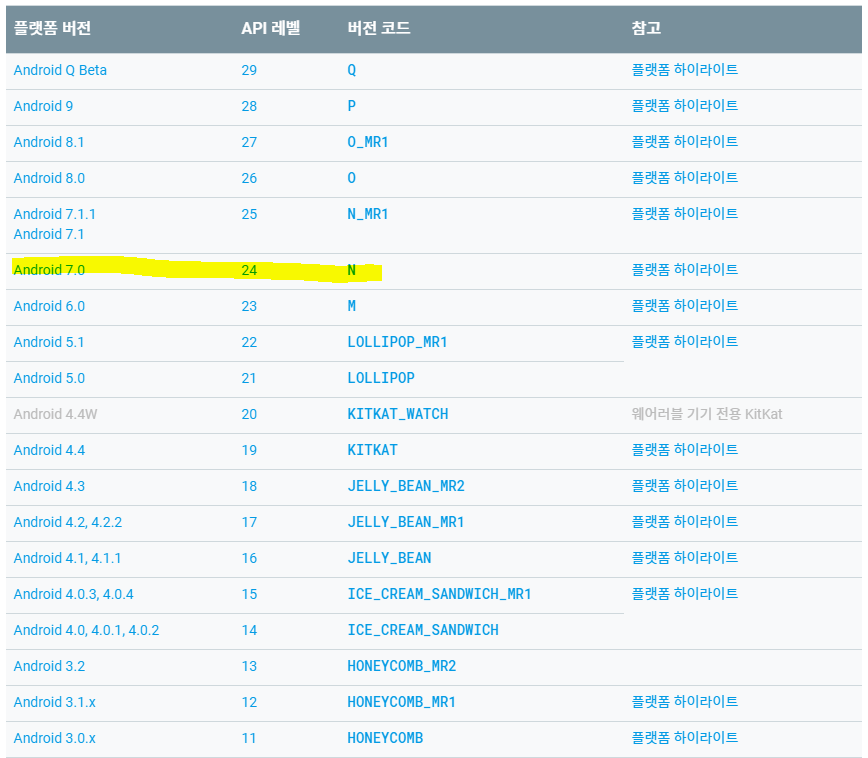This screenshot has height=758, width=868.
Task: Open 플랫폼 하이라이트 for Android 9
Action: 685,106
